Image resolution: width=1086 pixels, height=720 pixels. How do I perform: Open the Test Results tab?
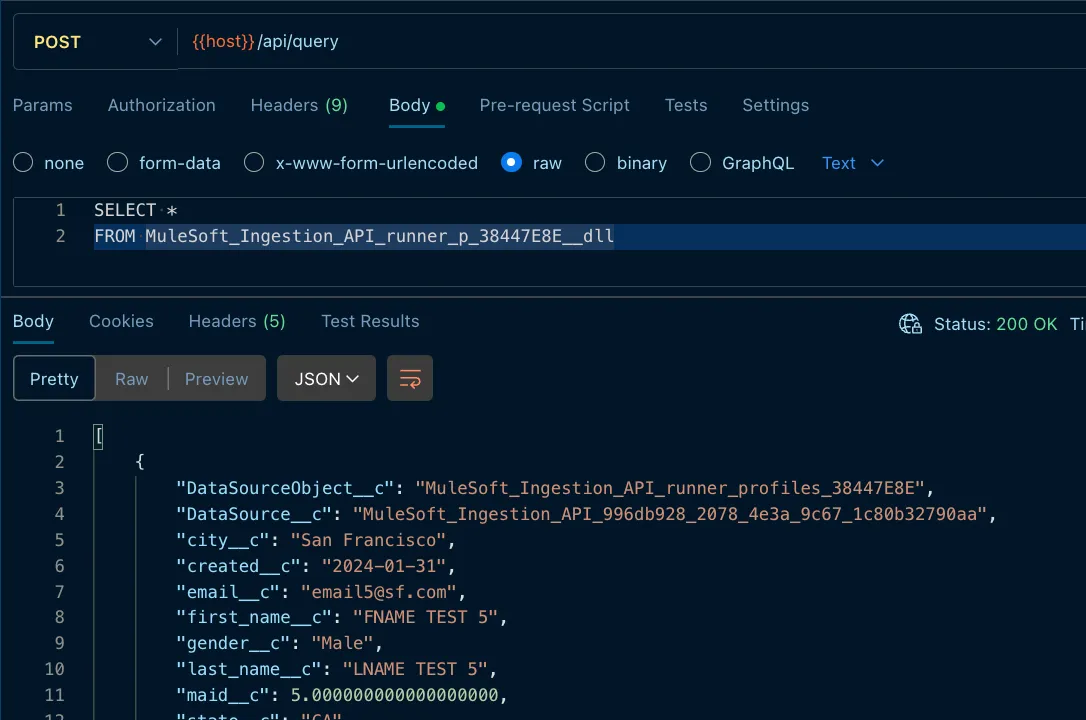pyautogui.click(x=370, y=321)
